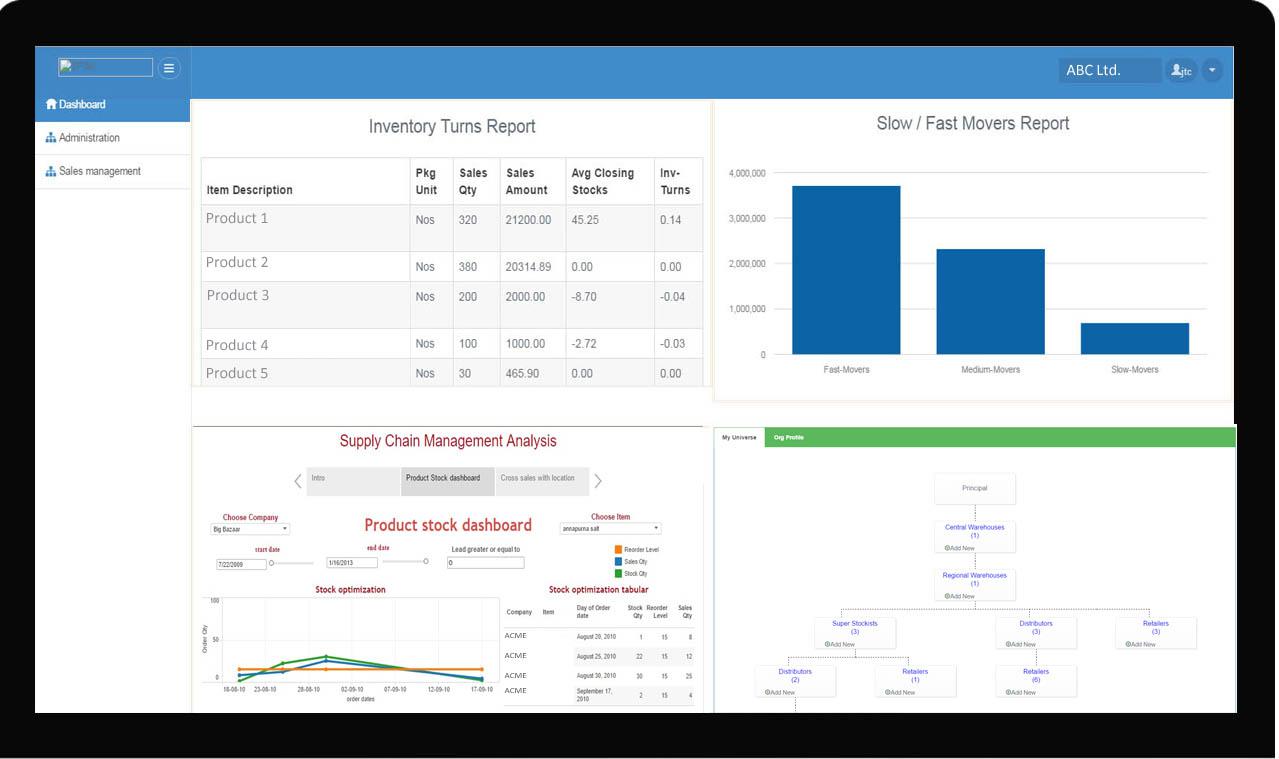Click the start date input field
Image resolution: width=1279 pixels, height=759 pixels.
[241, 564]
